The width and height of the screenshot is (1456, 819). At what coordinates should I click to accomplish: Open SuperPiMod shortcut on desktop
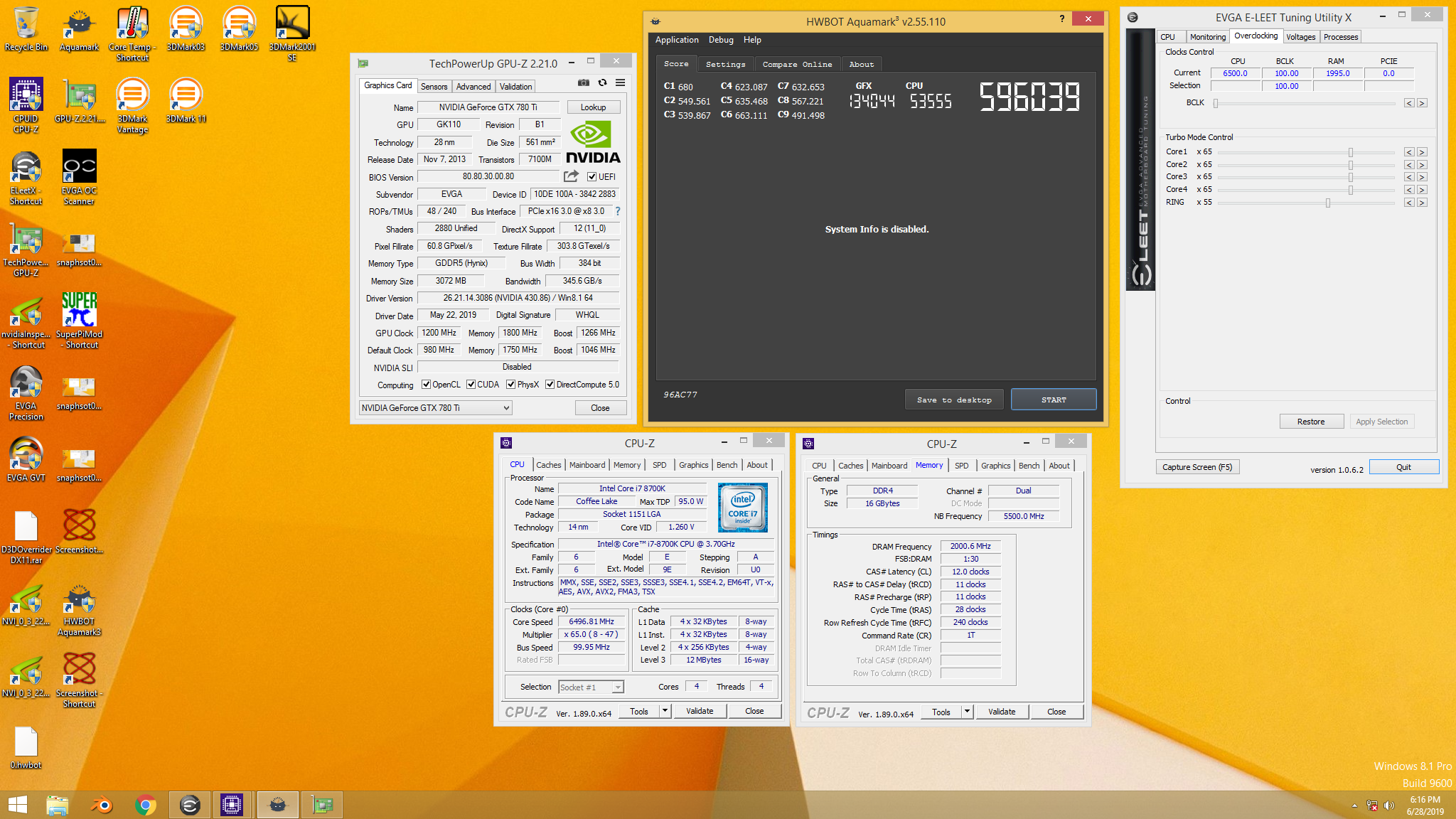79,320
